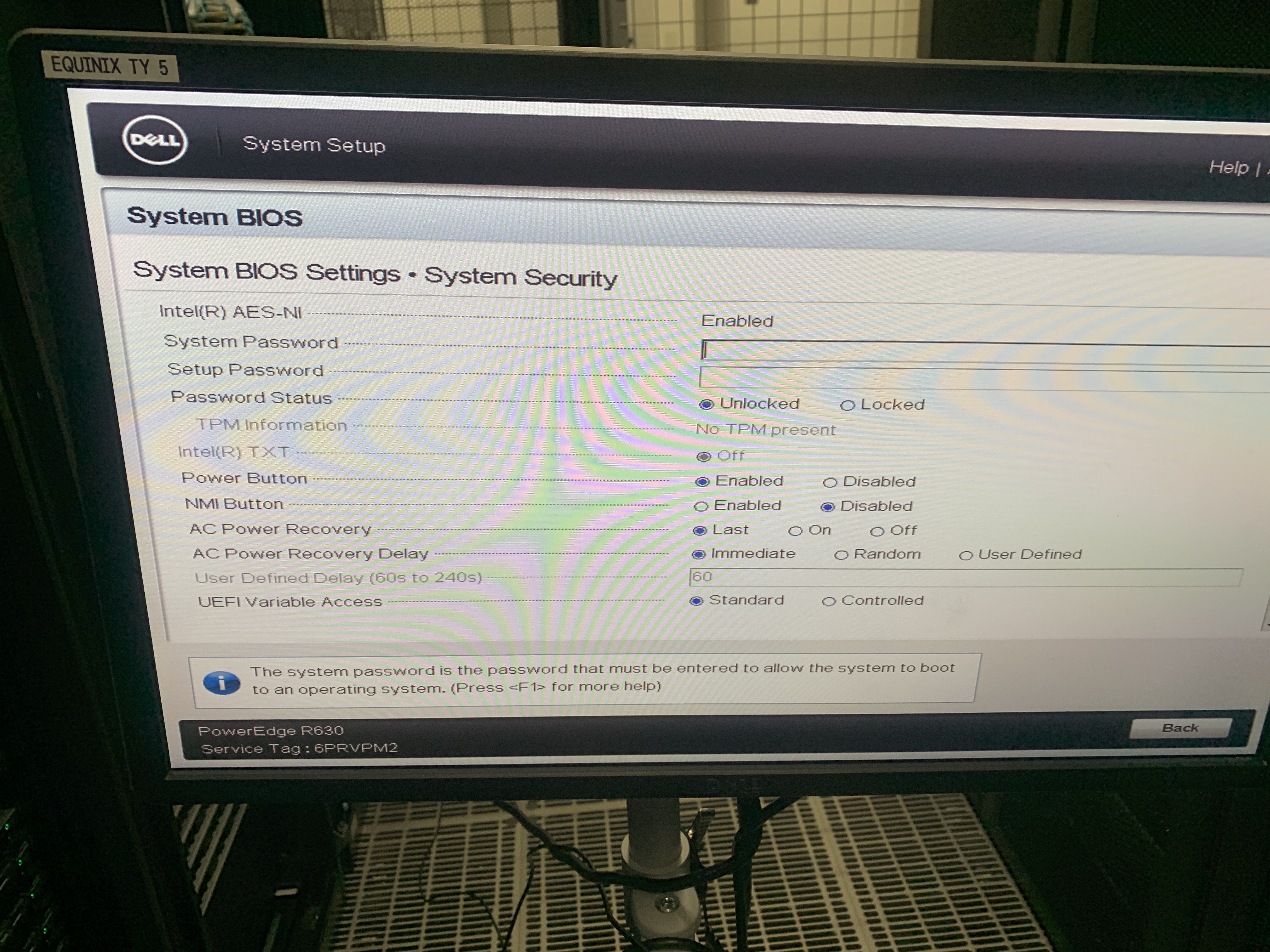Click the User Defined Delay label
The width and height of the screenshot is (1270, 952).
point(338,578)
